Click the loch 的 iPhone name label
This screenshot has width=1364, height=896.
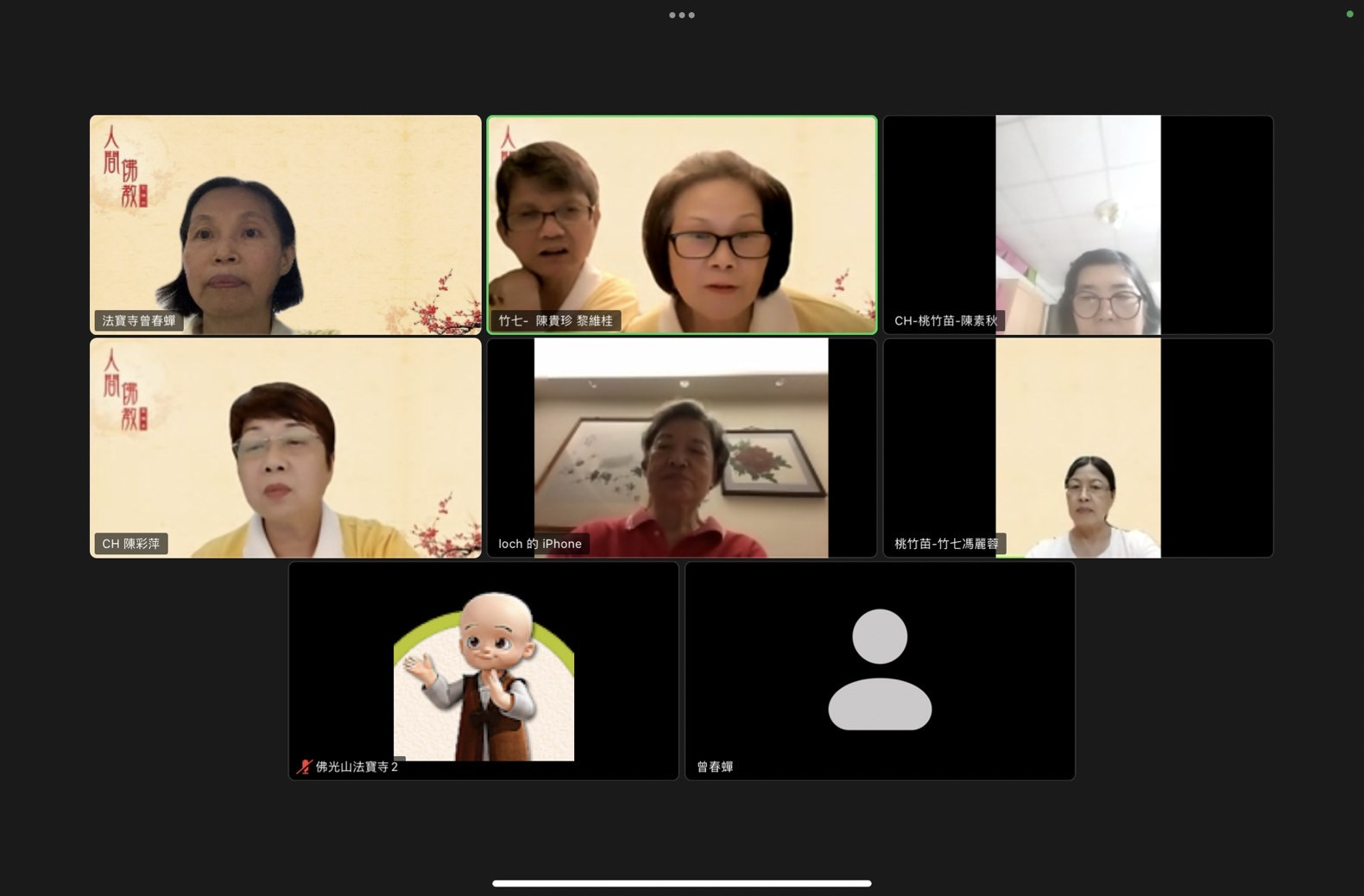point(540,544)
